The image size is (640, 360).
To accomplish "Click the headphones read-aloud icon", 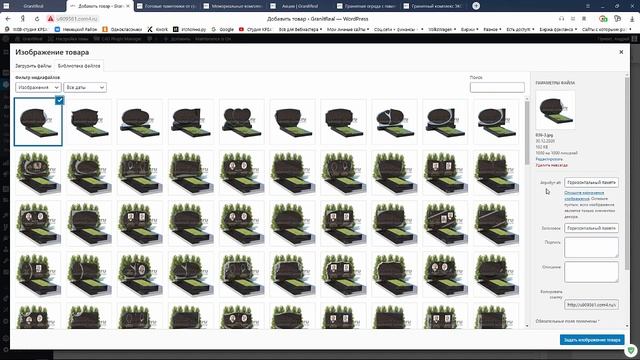I will pos(562,19).
